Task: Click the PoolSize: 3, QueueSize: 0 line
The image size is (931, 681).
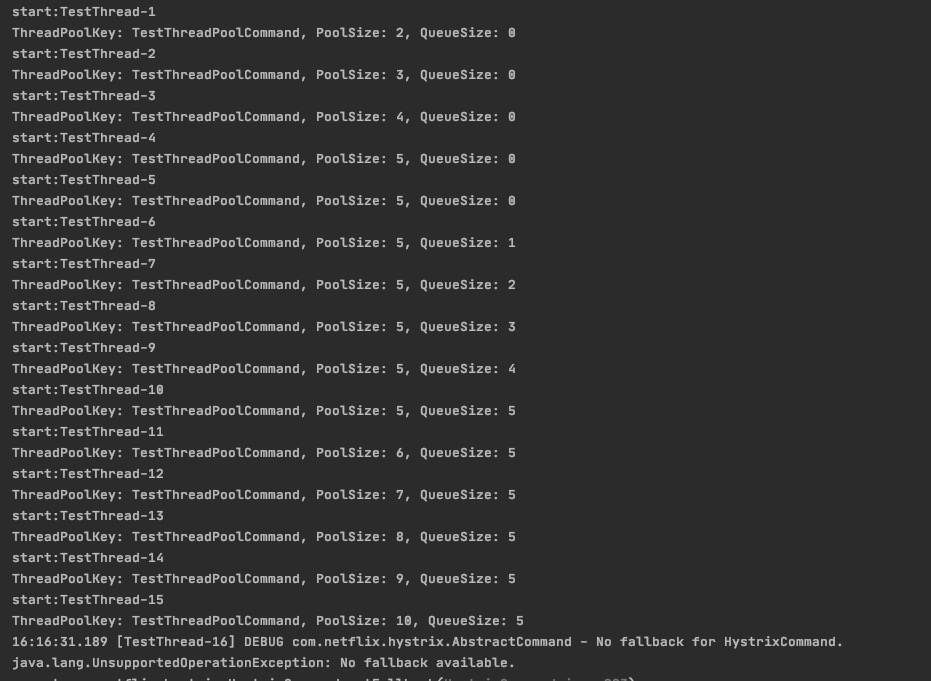Action: pyautogui.click(x=263, y=75)
